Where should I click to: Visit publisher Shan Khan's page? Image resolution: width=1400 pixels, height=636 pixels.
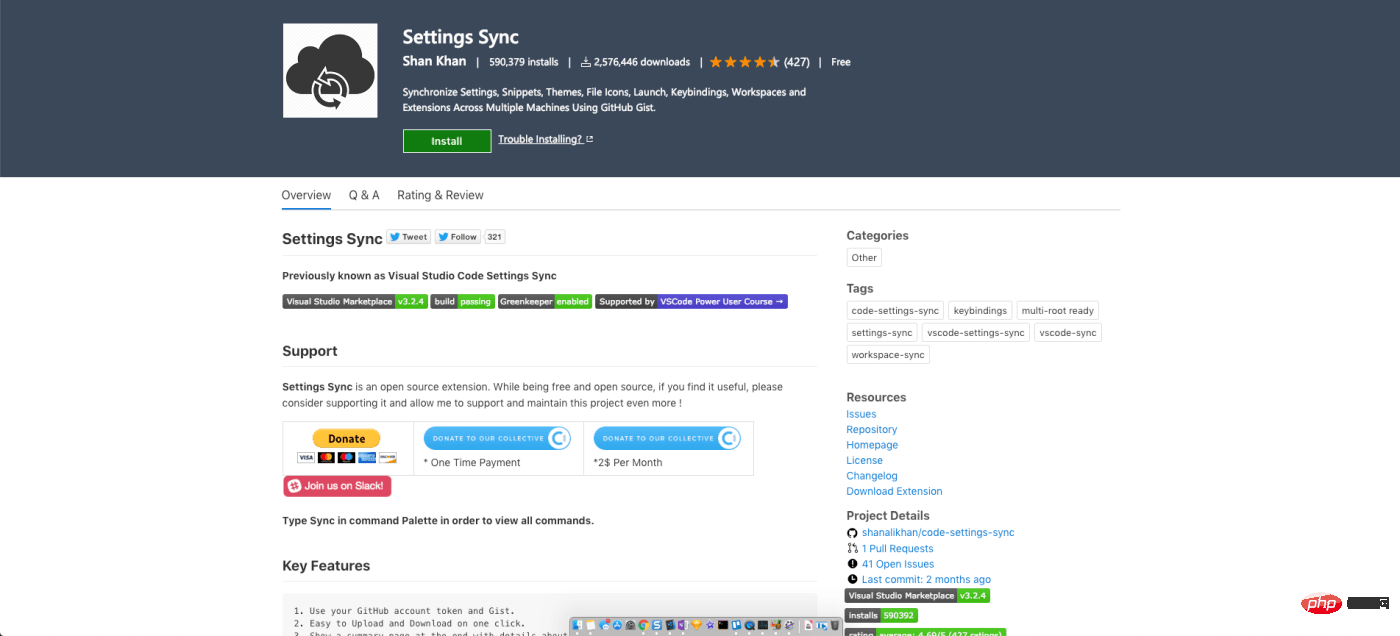434,61
